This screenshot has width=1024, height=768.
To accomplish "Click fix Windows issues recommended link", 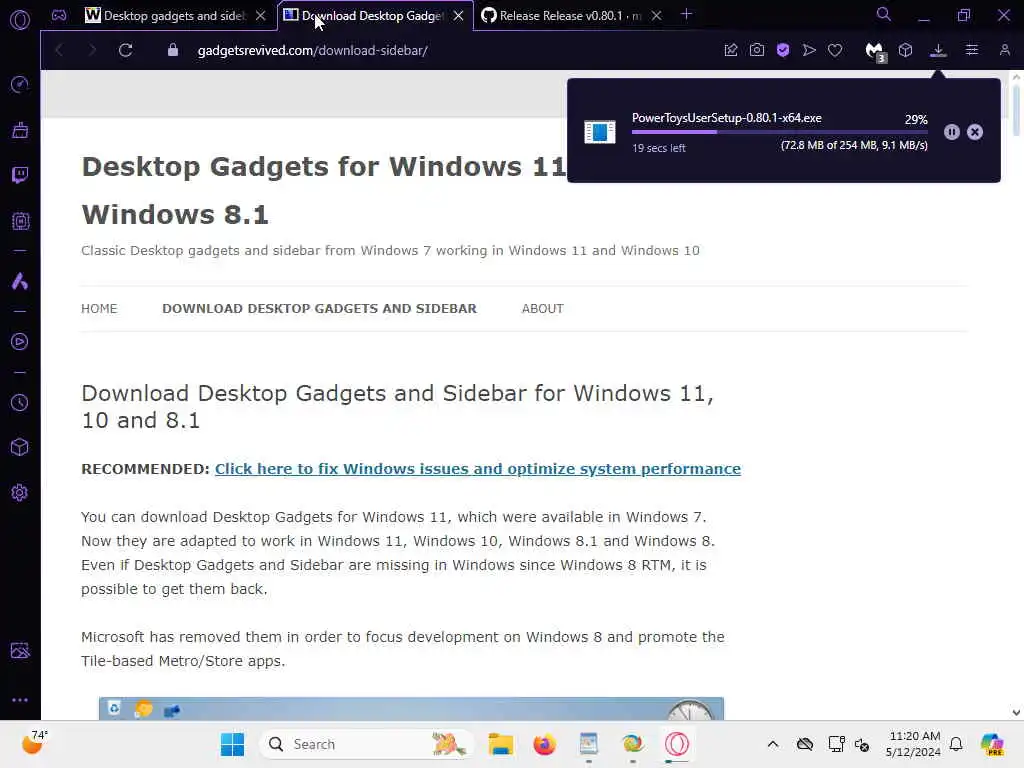I will click(477, 469).
